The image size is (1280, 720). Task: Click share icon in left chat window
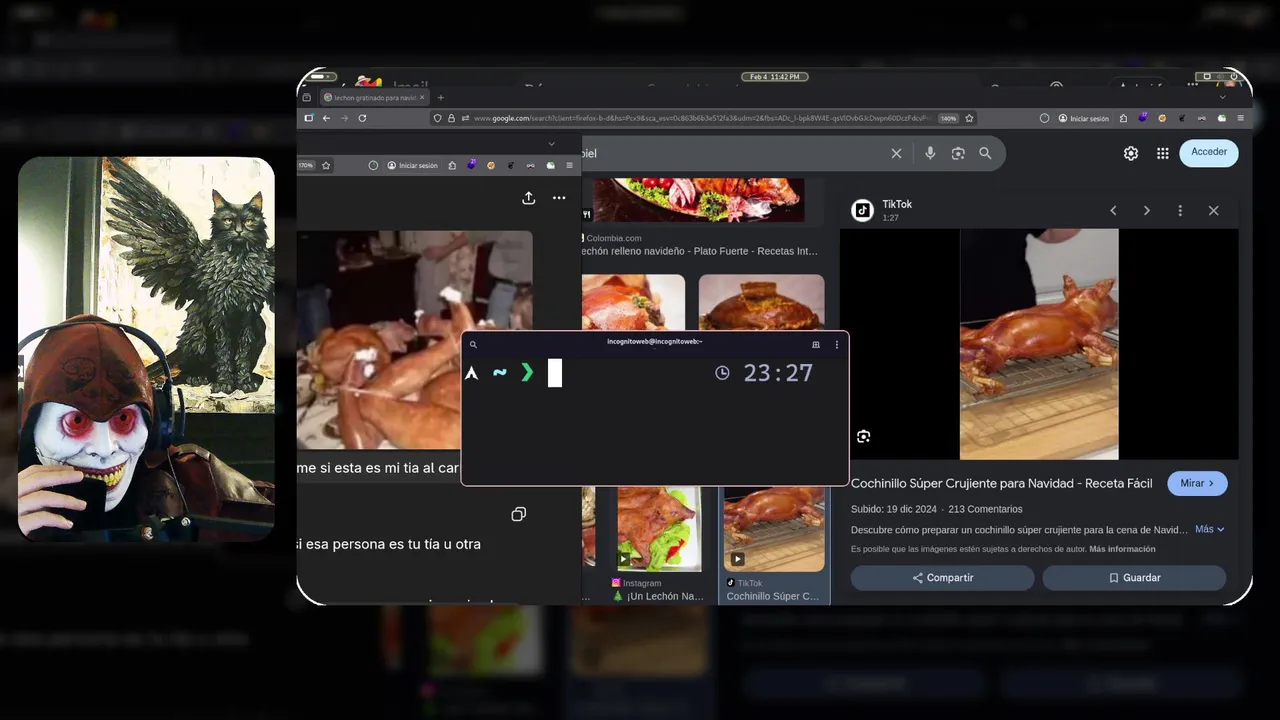(x=528, y=198)
